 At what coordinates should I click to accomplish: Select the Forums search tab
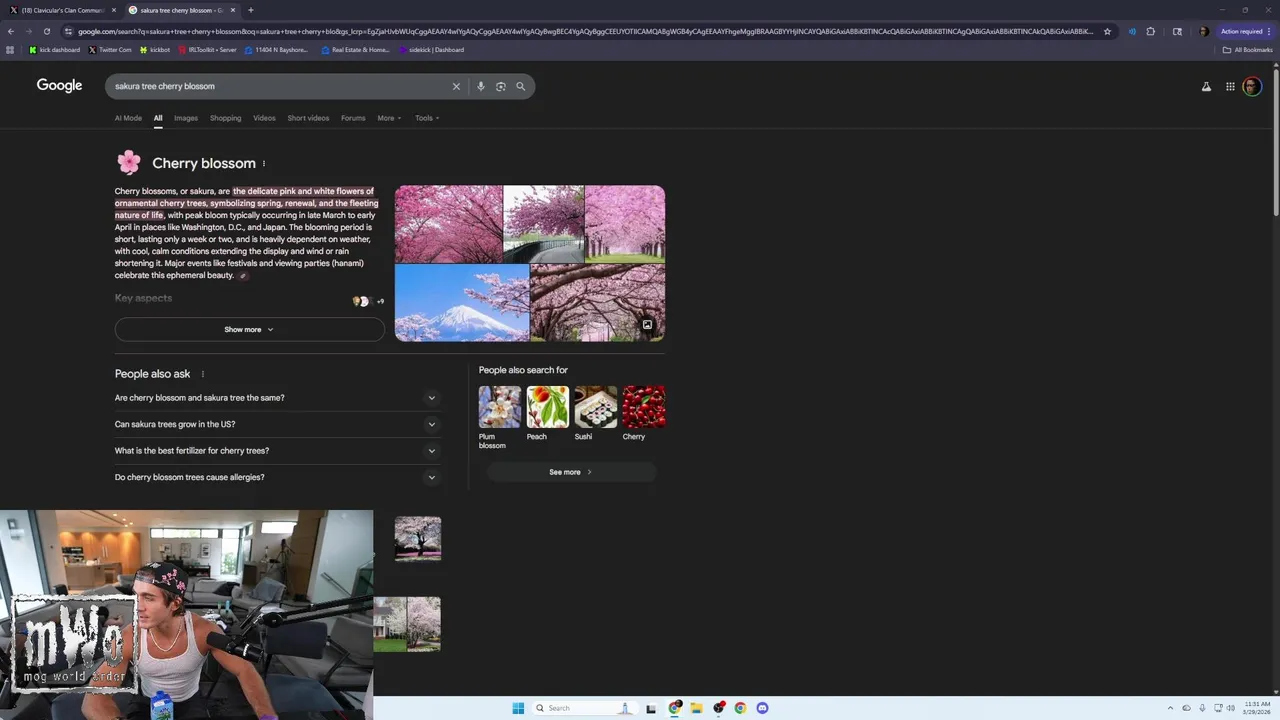pos(353,118)
